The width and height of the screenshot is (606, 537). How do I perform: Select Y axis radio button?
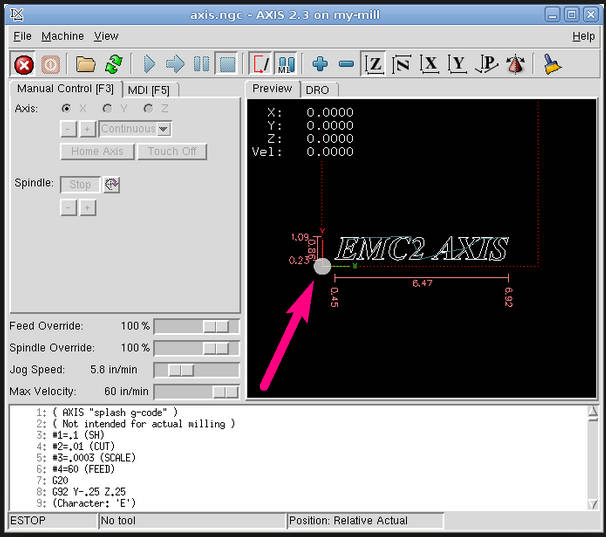coord(107,108)
